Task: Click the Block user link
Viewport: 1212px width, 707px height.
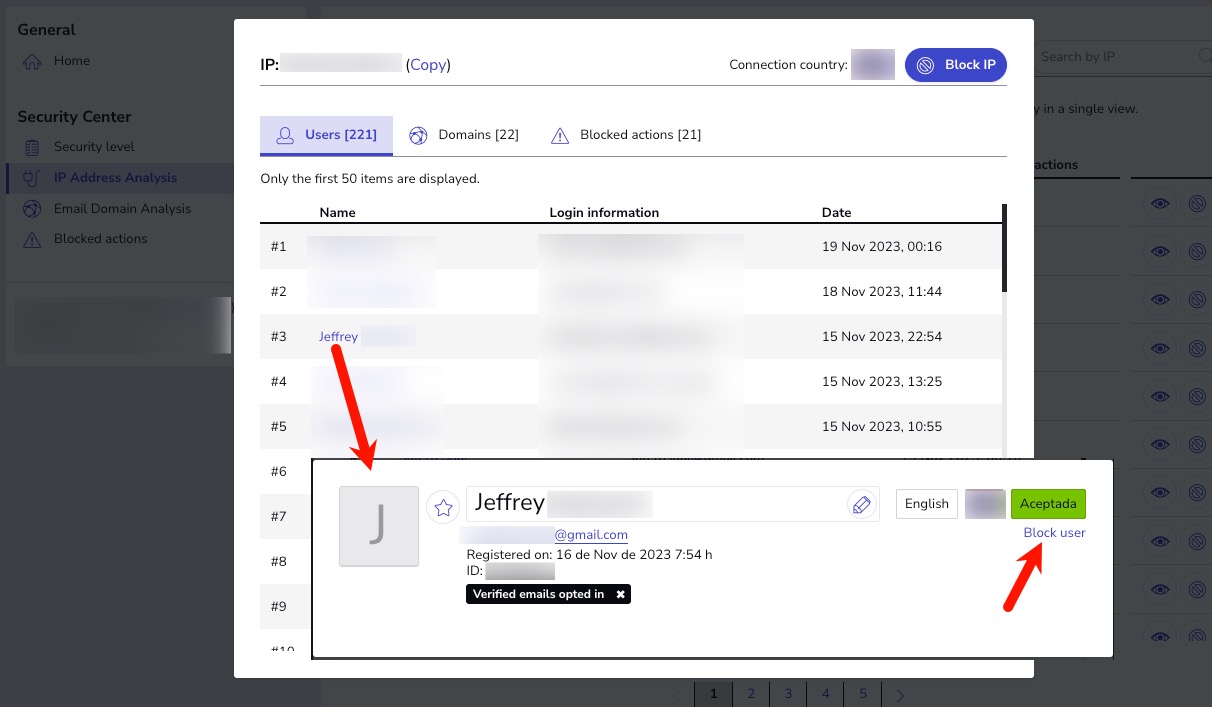Action: pyautogui.click(x=1054, y=533)
